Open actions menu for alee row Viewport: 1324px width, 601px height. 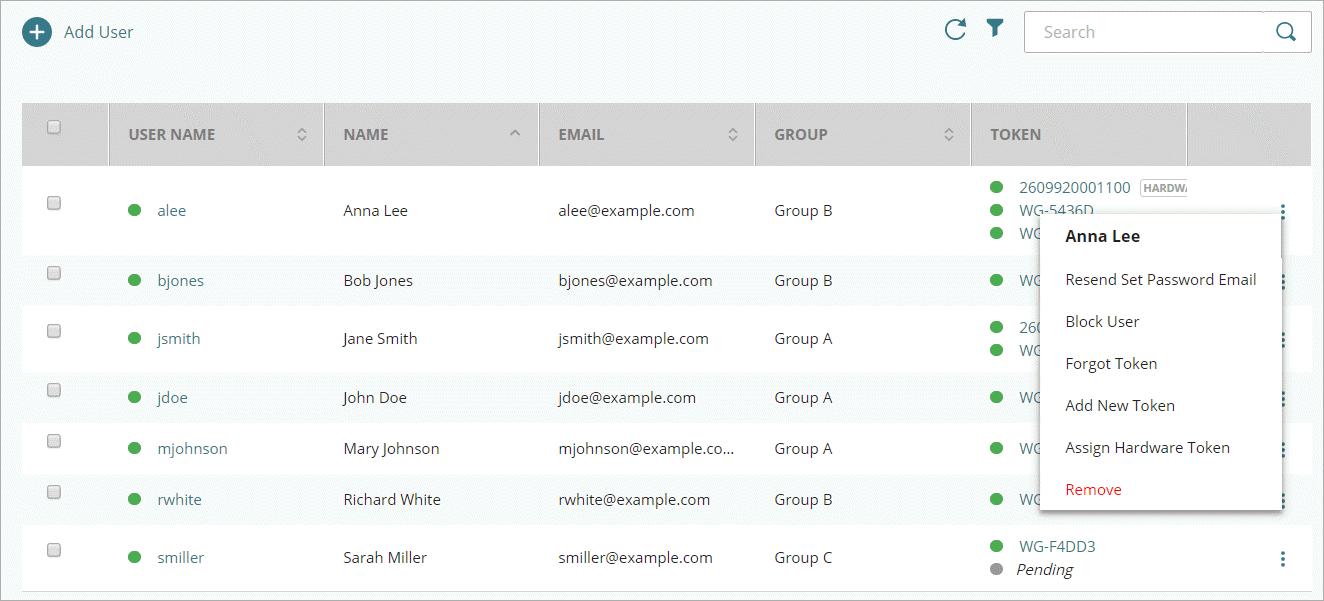pos(1282,211)
